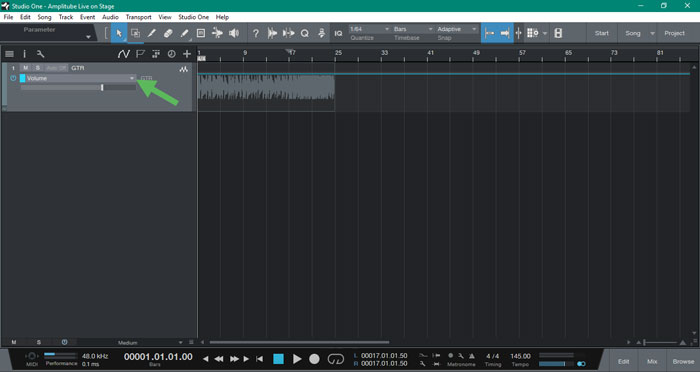Open the Transport menu
The width and height of the screenshot is (700, 372).
(x=138, y=17)
